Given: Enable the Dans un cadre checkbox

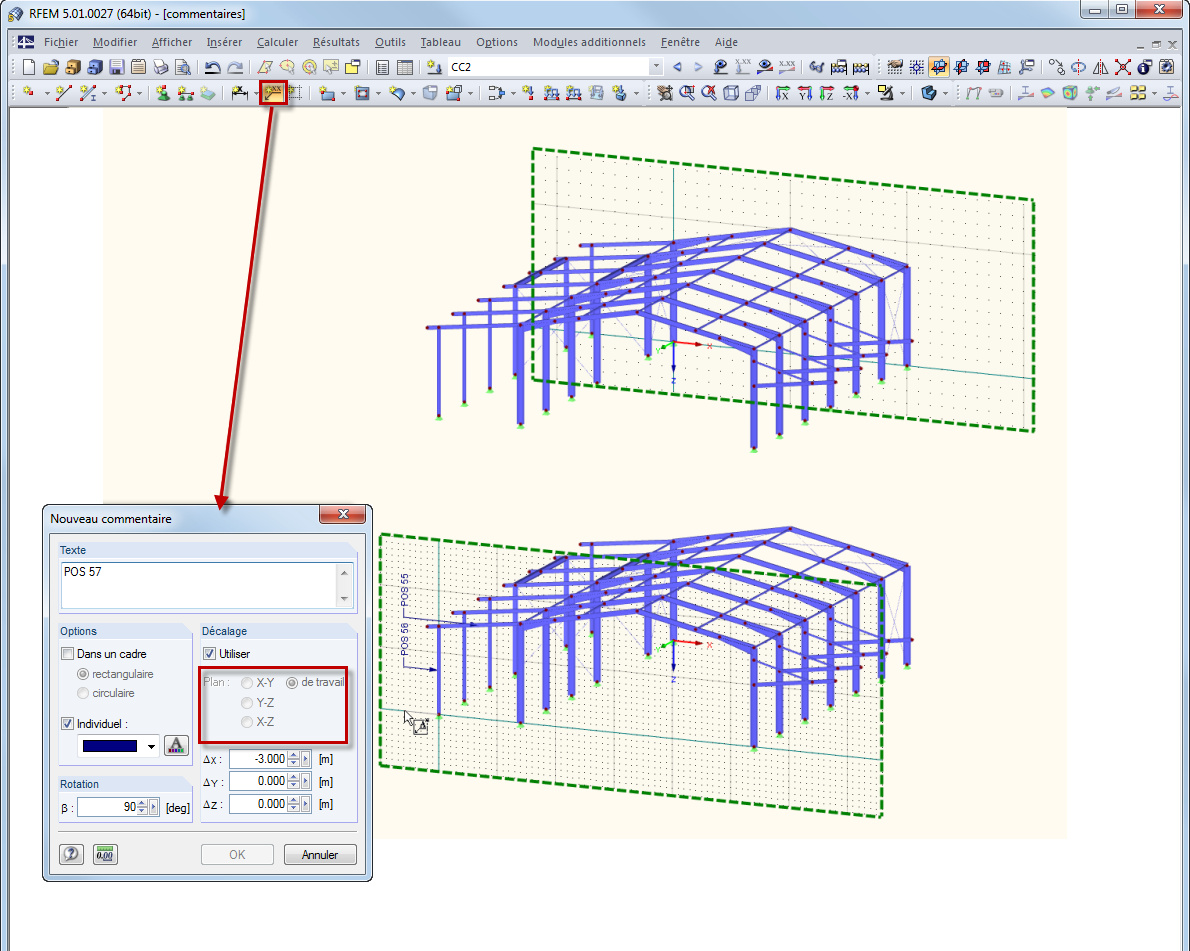Looking at the screenshot, I should 68,653.
